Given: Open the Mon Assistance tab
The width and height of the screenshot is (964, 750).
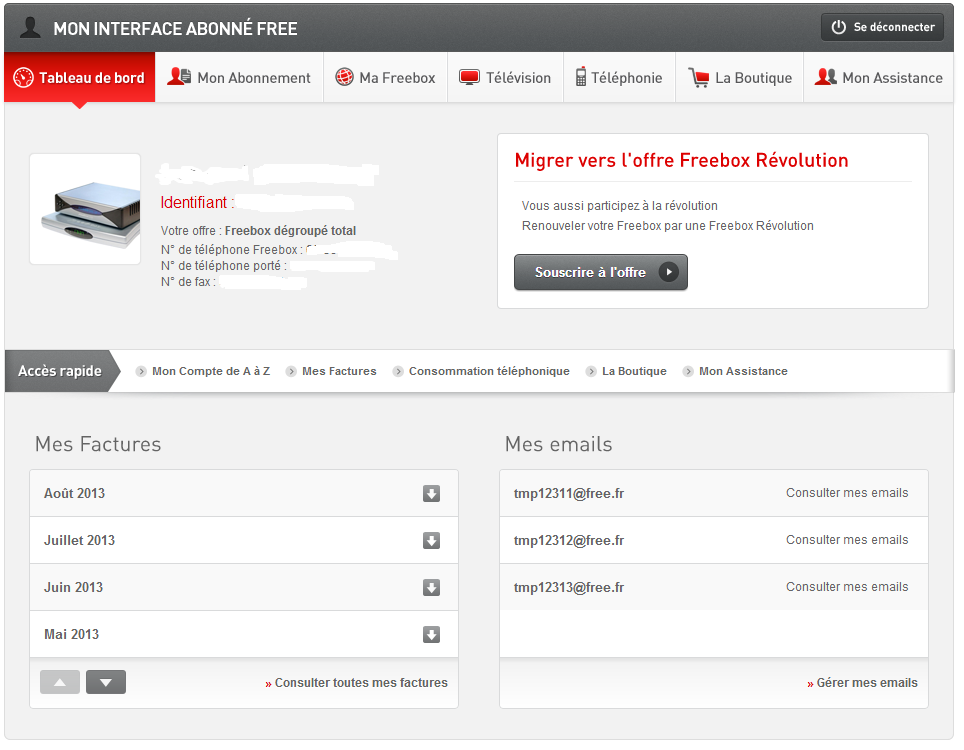Looking at the screenshot, I should [x=879, y=78].
